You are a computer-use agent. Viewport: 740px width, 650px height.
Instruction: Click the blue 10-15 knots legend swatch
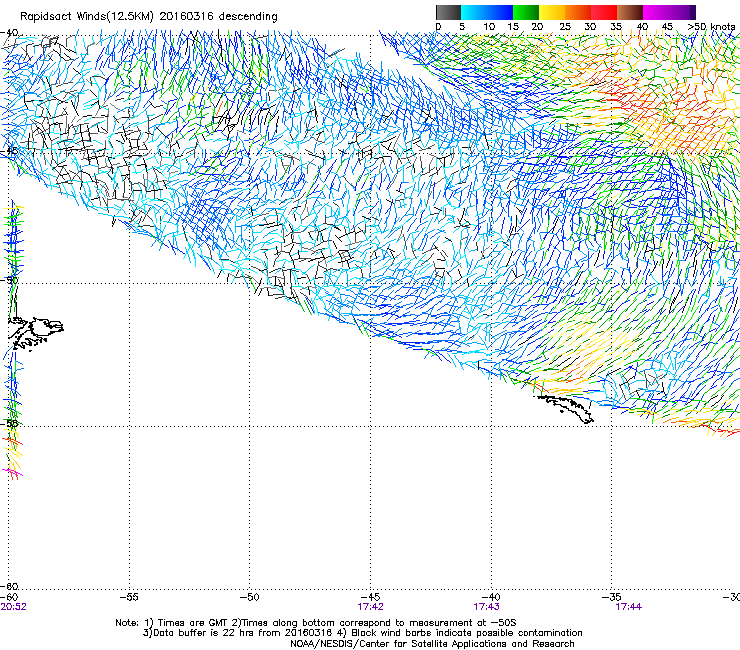(x=500, y=12)
